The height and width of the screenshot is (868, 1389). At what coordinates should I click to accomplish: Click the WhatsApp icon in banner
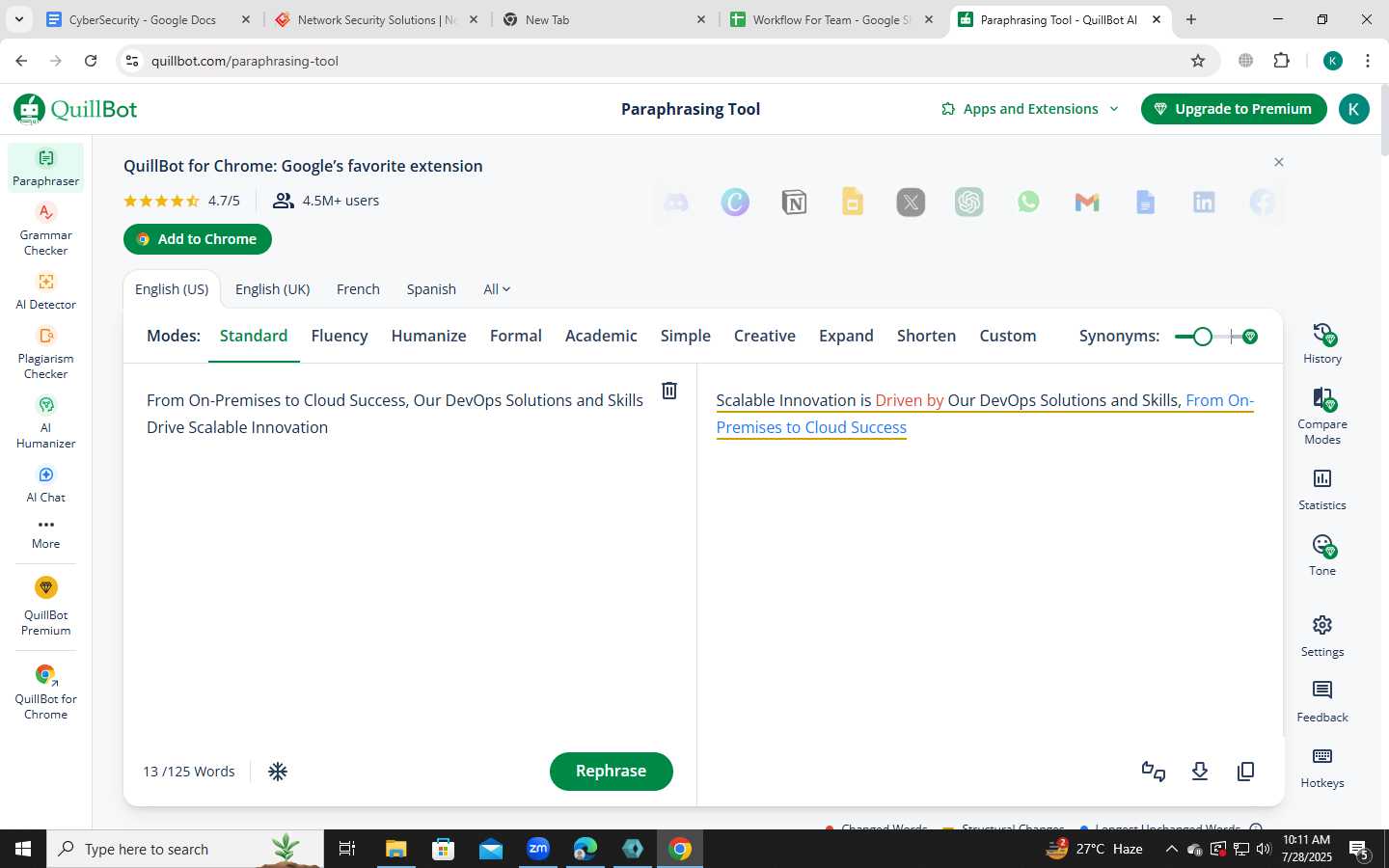[x=1028, y=203]
